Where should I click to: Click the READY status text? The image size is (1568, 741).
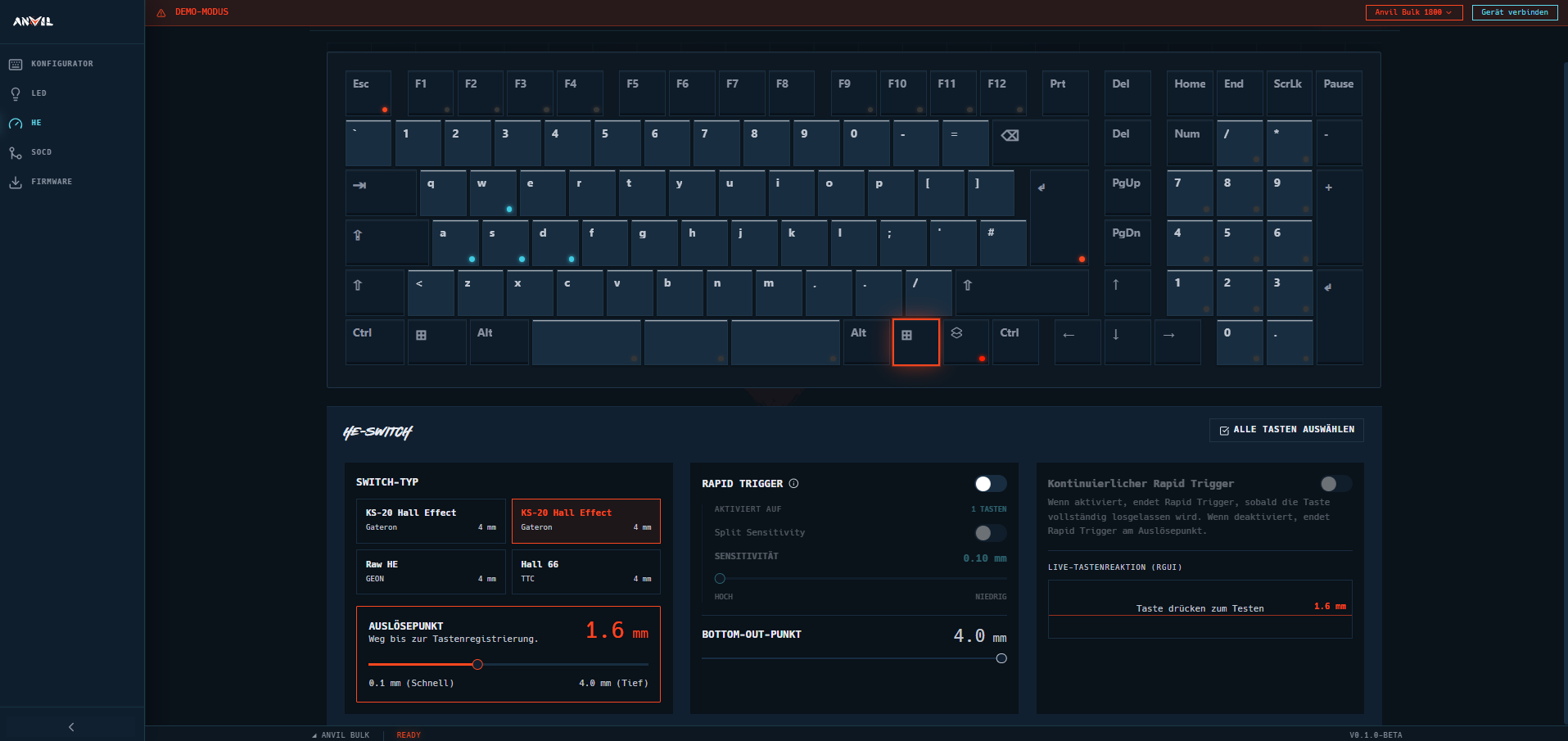[409, 735]
